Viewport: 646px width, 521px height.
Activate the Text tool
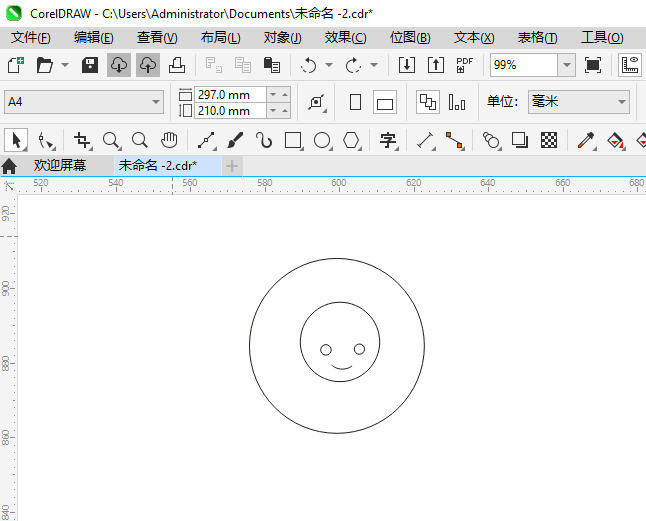click(388, 140)
